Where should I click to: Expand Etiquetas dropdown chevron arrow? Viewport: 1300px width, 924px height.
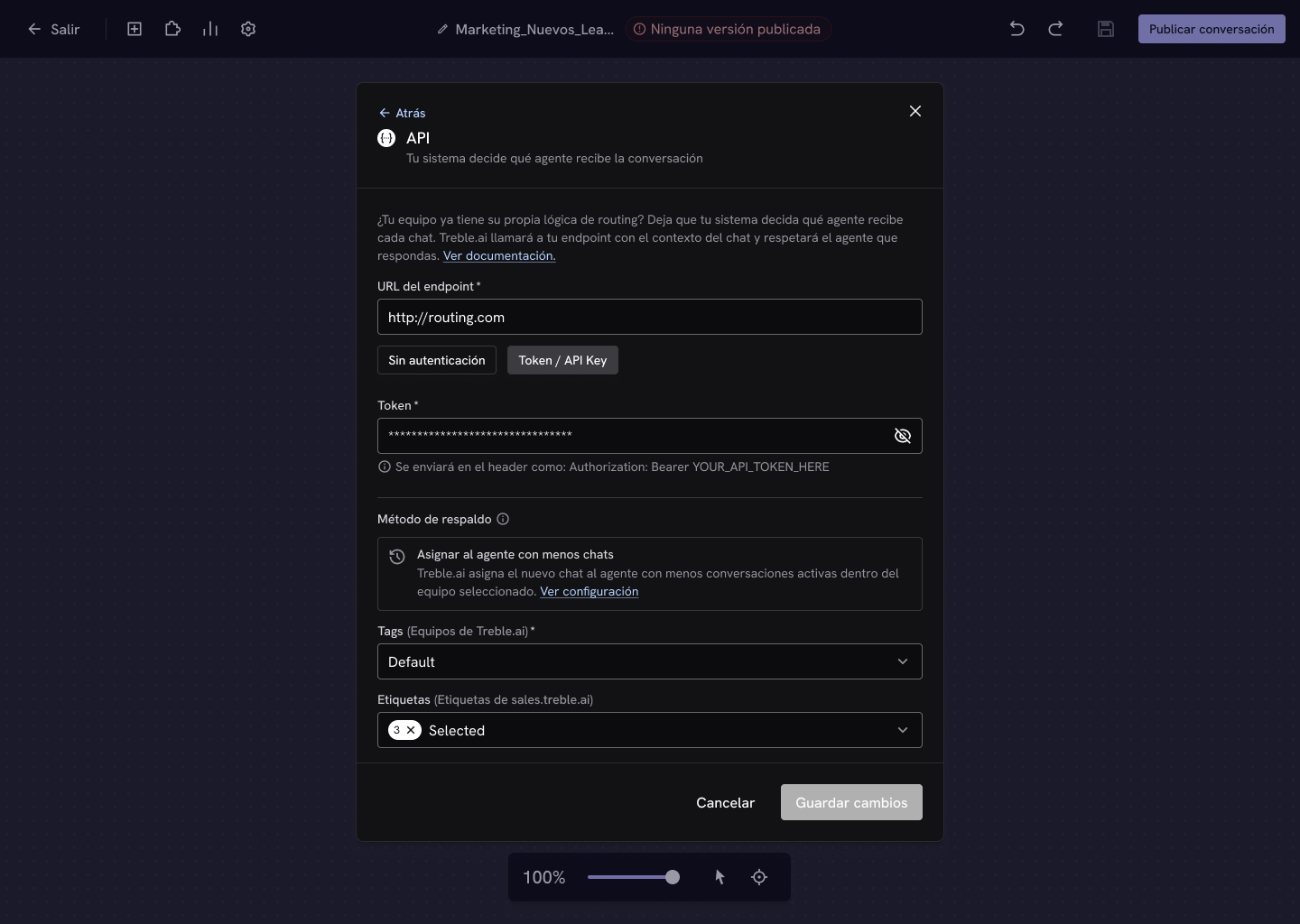pyautogui.click(x=903, y=730)
